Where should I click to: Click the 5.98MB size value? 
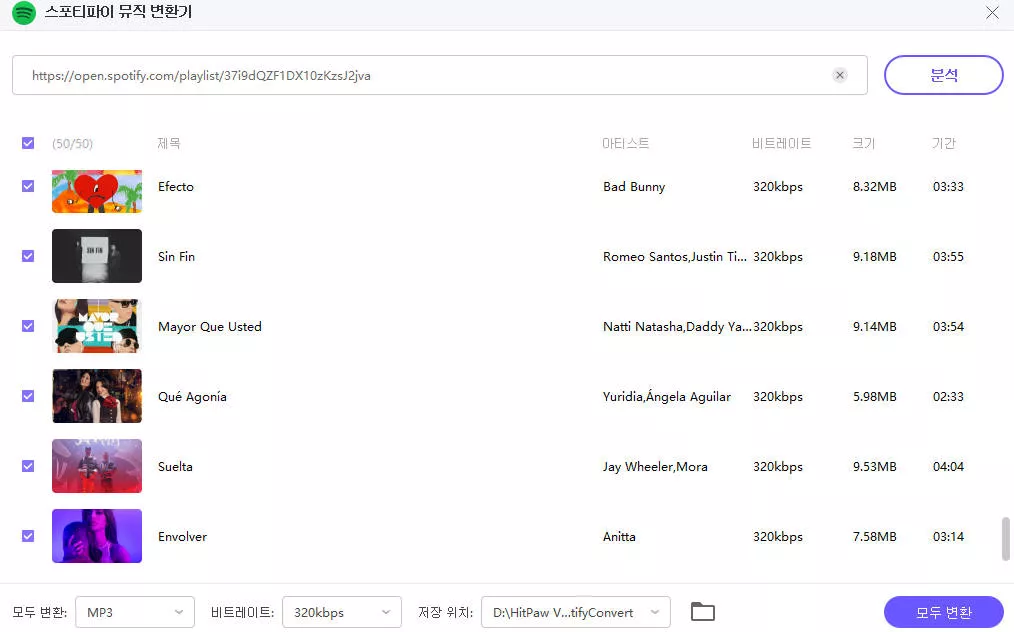click(874, 396)
